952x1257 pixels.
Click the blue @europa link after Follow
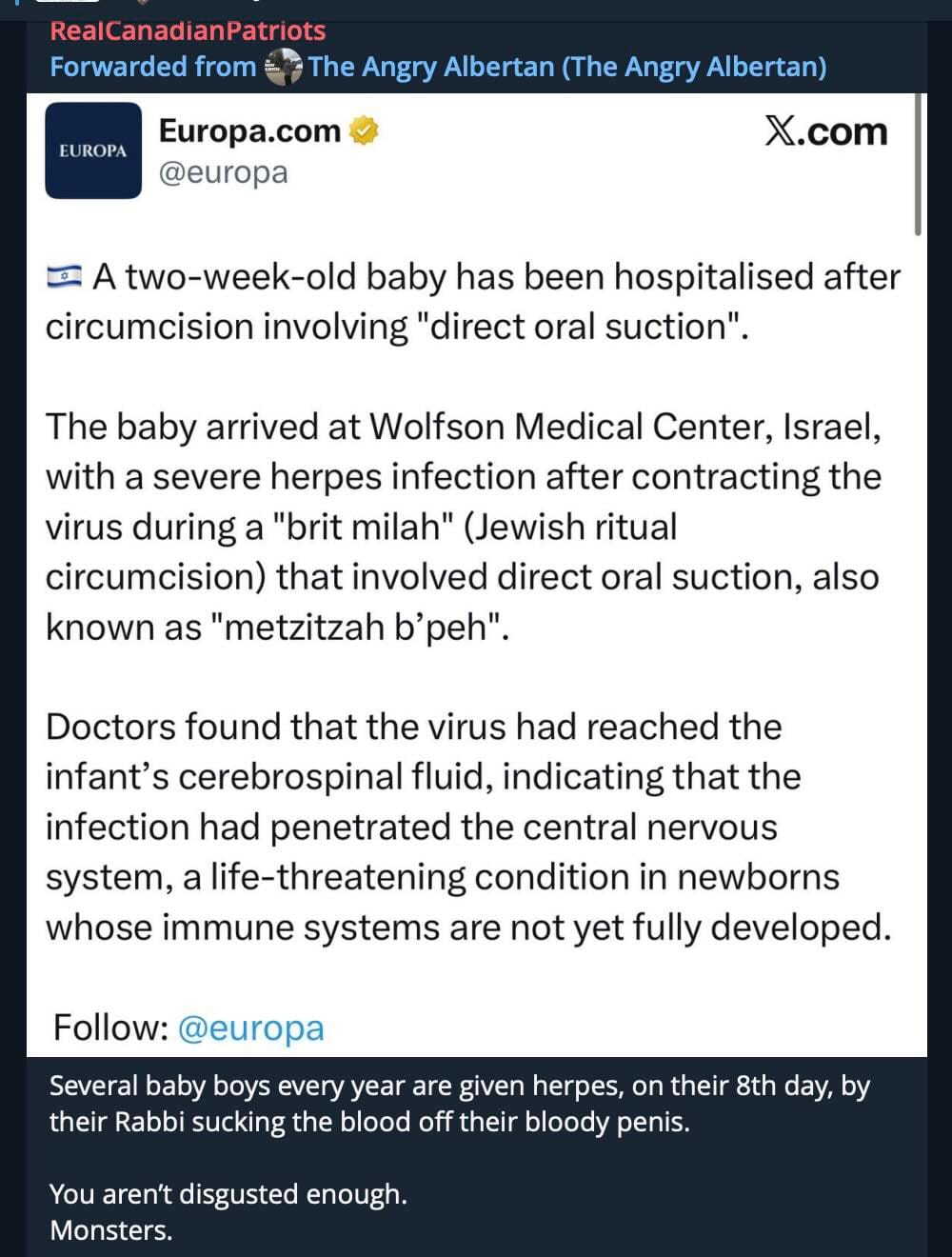pos(251,1028)
